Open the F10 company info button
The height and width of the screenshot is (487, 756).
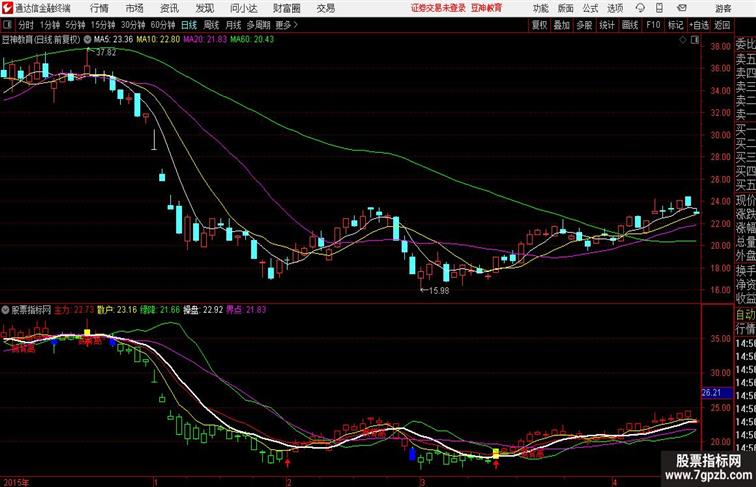[x=653, y=25]
